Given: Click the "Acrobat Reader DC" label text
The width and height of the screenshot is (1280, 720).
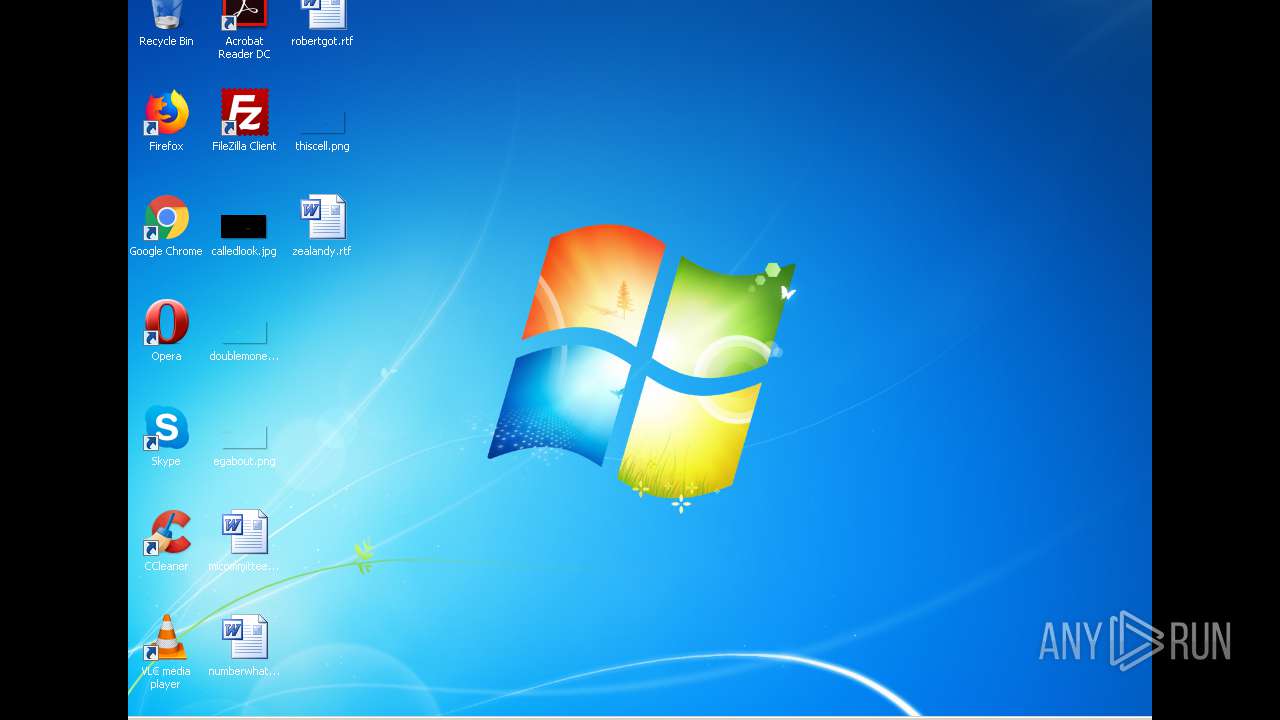Looking at the screenshot, I should pos(244,47).
